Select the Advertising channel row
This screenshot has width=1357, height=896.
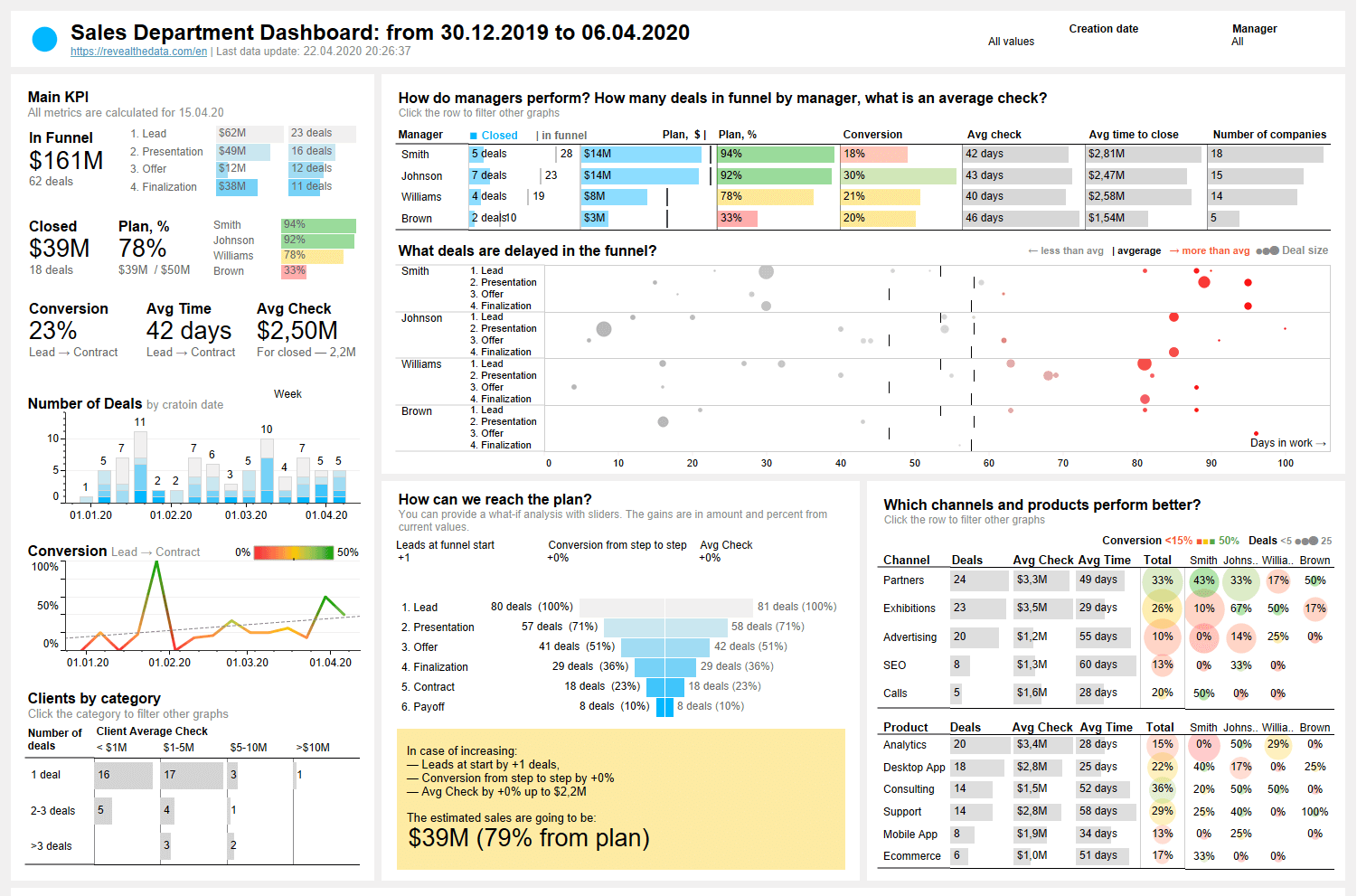[1106, 637]
